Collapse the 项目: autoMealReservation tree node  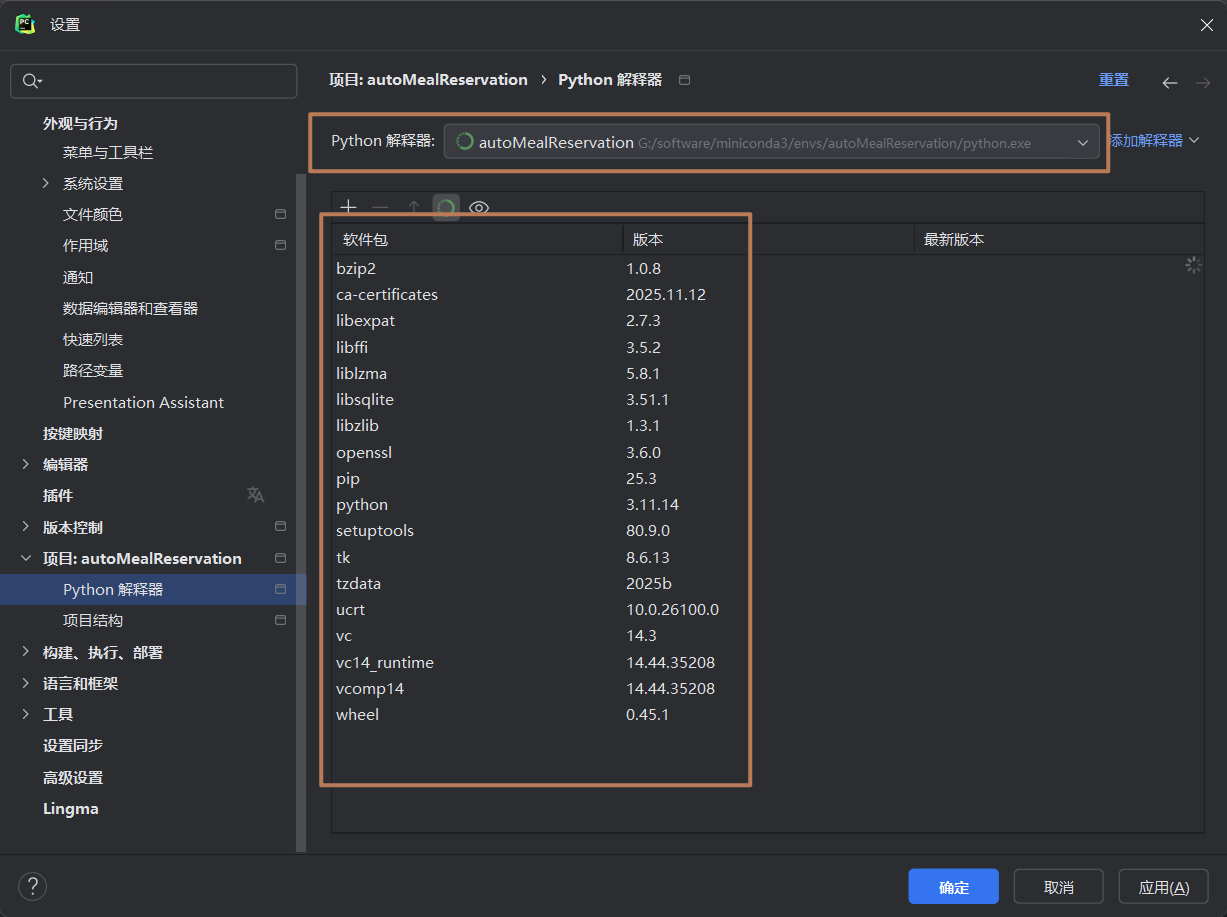pos(26,558)
